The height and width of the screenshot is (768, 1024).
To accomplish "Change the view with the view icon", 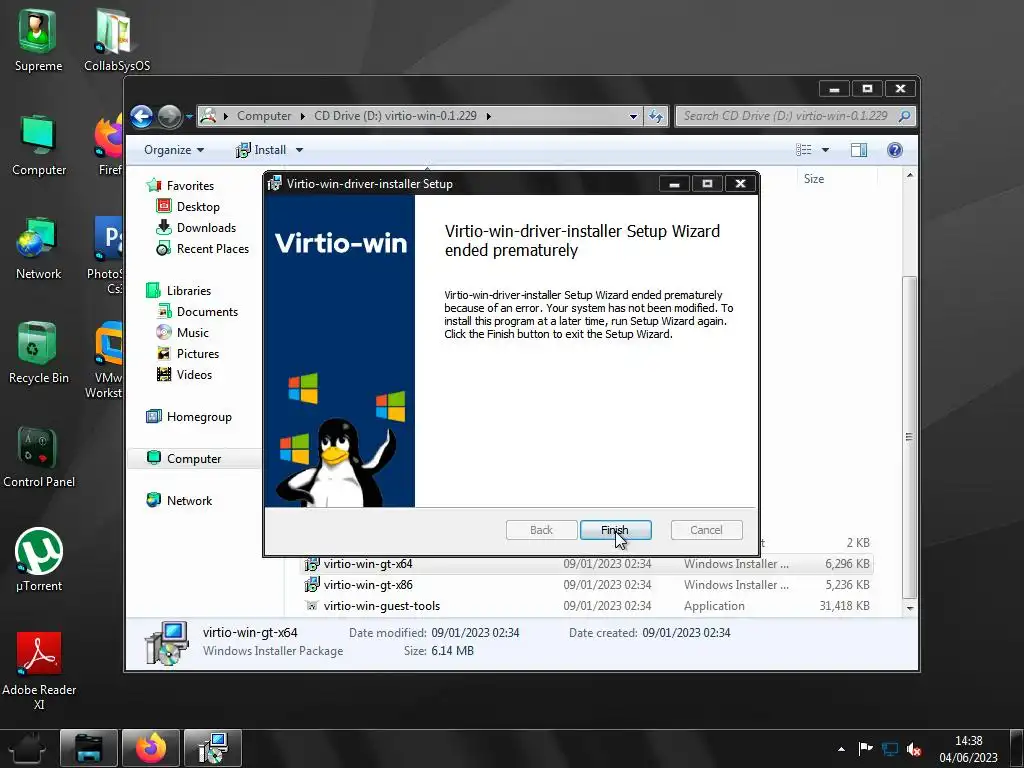I will point(803,150).
